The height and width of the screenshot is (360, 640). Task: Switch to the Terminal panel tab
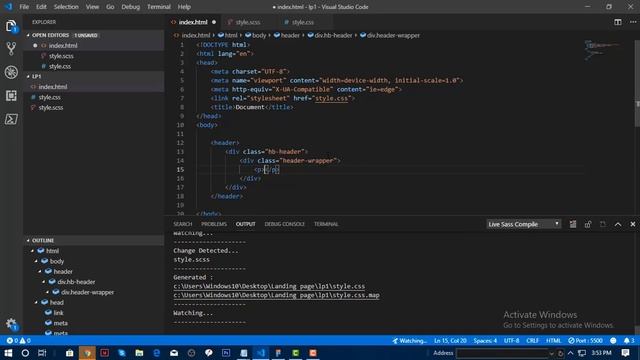click(326, 224)
